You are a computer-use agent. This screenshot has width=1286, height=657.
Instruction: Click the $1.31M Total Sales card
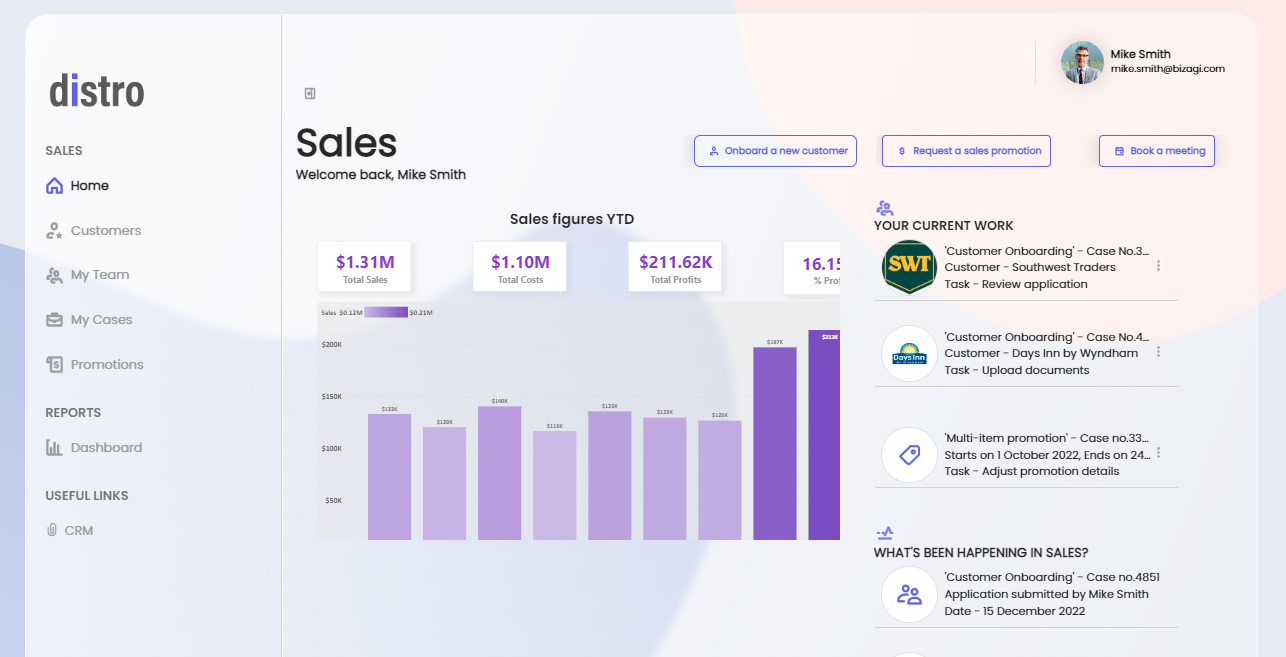tap(365, 267)
